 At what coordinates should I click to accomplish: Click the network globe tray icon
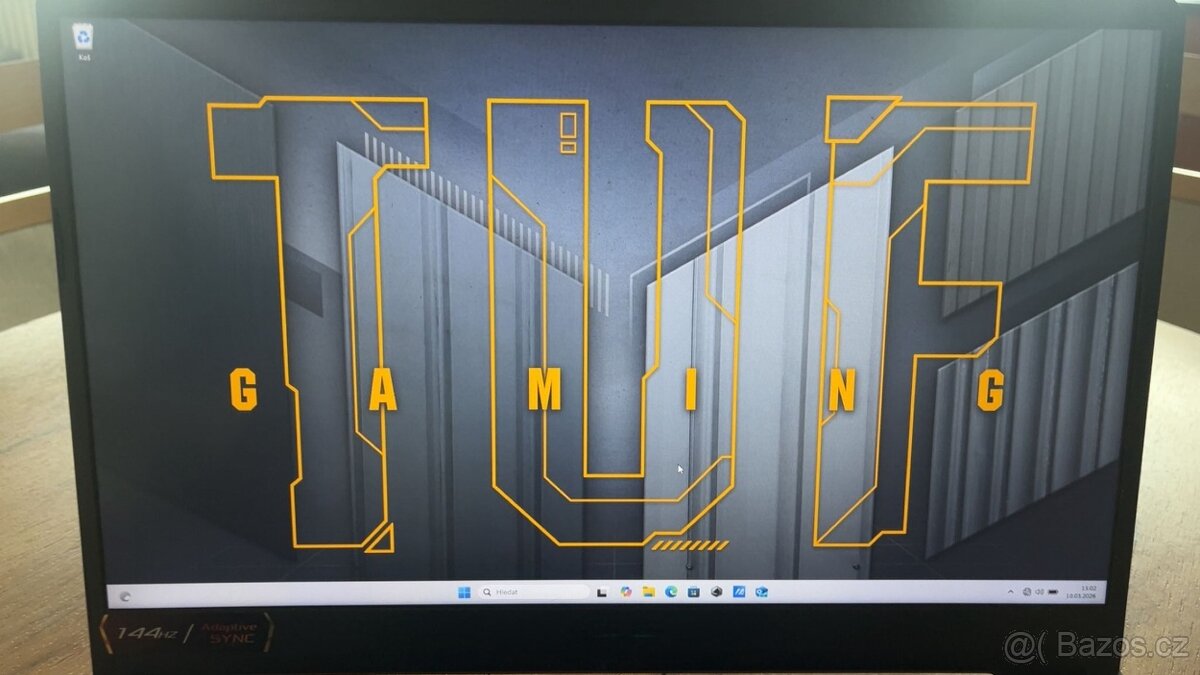click(1027, 592)
